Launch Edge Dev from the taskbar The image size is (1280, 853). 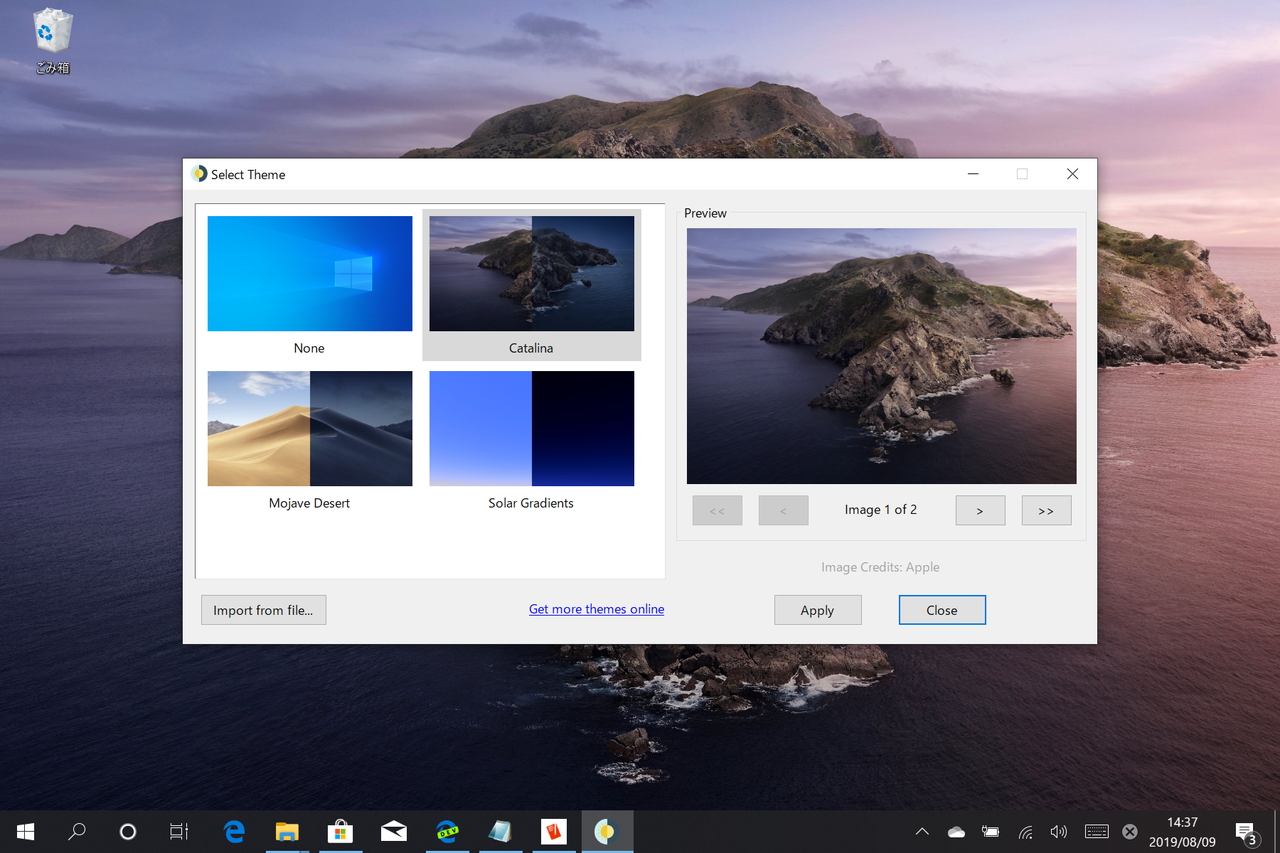tap(447, 831)
